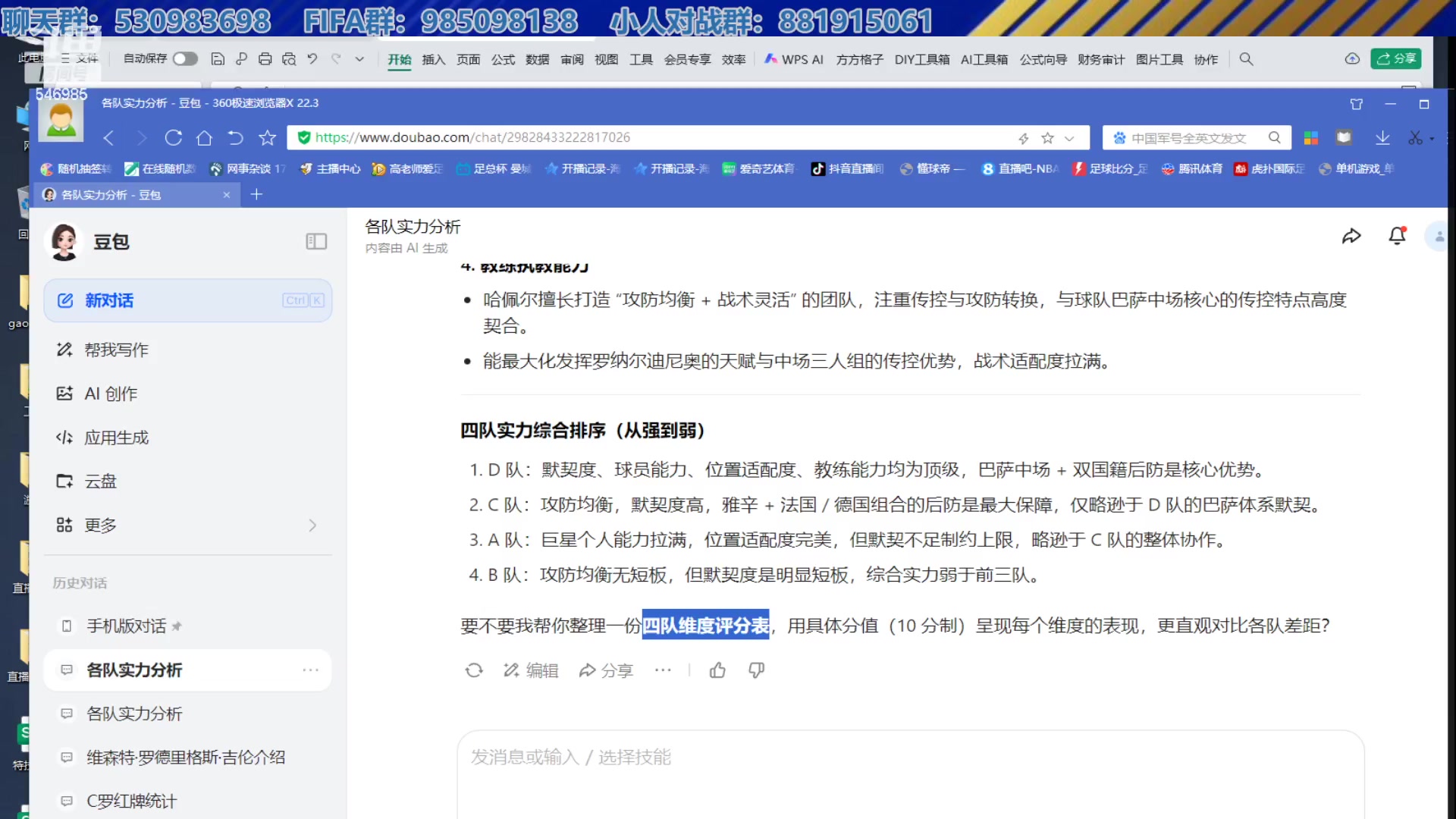The image size is (1456, 819).
Task: Click the regenerate response icon below the answer
Action: click(x=474, y=670)
